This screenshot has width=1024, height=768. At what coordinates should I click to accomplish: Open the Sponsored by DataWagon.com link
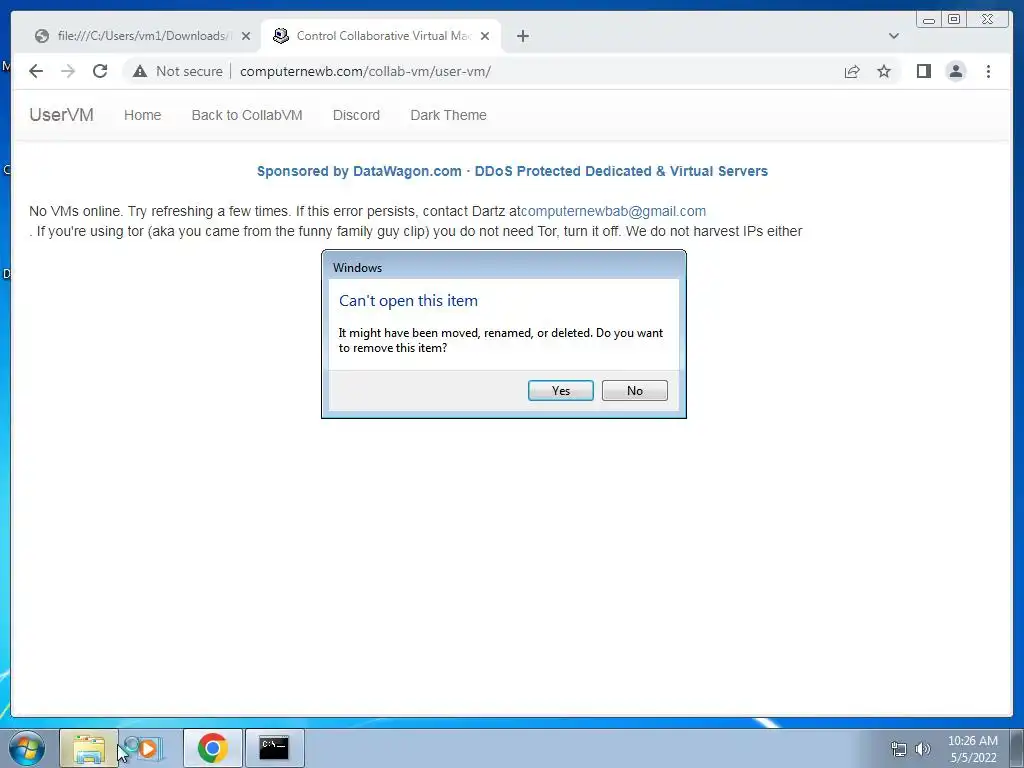[512, 171]
